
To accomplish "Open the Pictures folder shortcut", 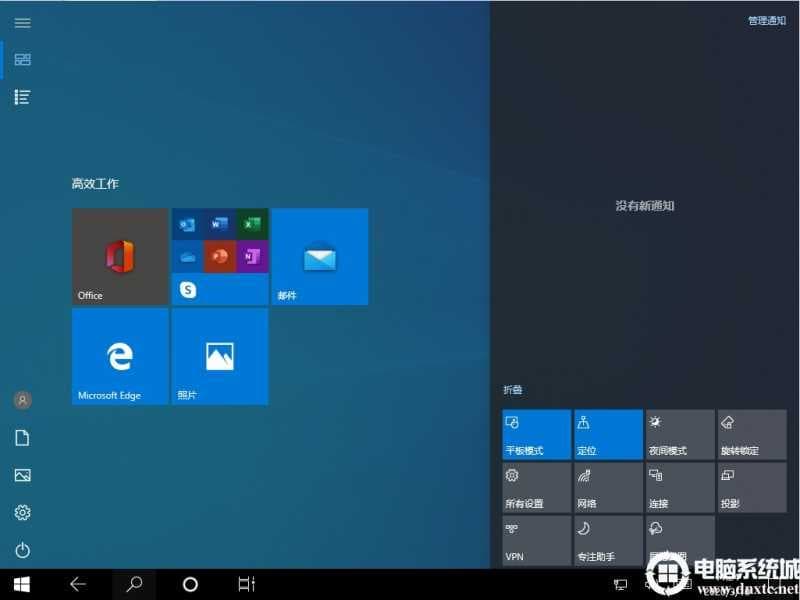I will 22,476.
